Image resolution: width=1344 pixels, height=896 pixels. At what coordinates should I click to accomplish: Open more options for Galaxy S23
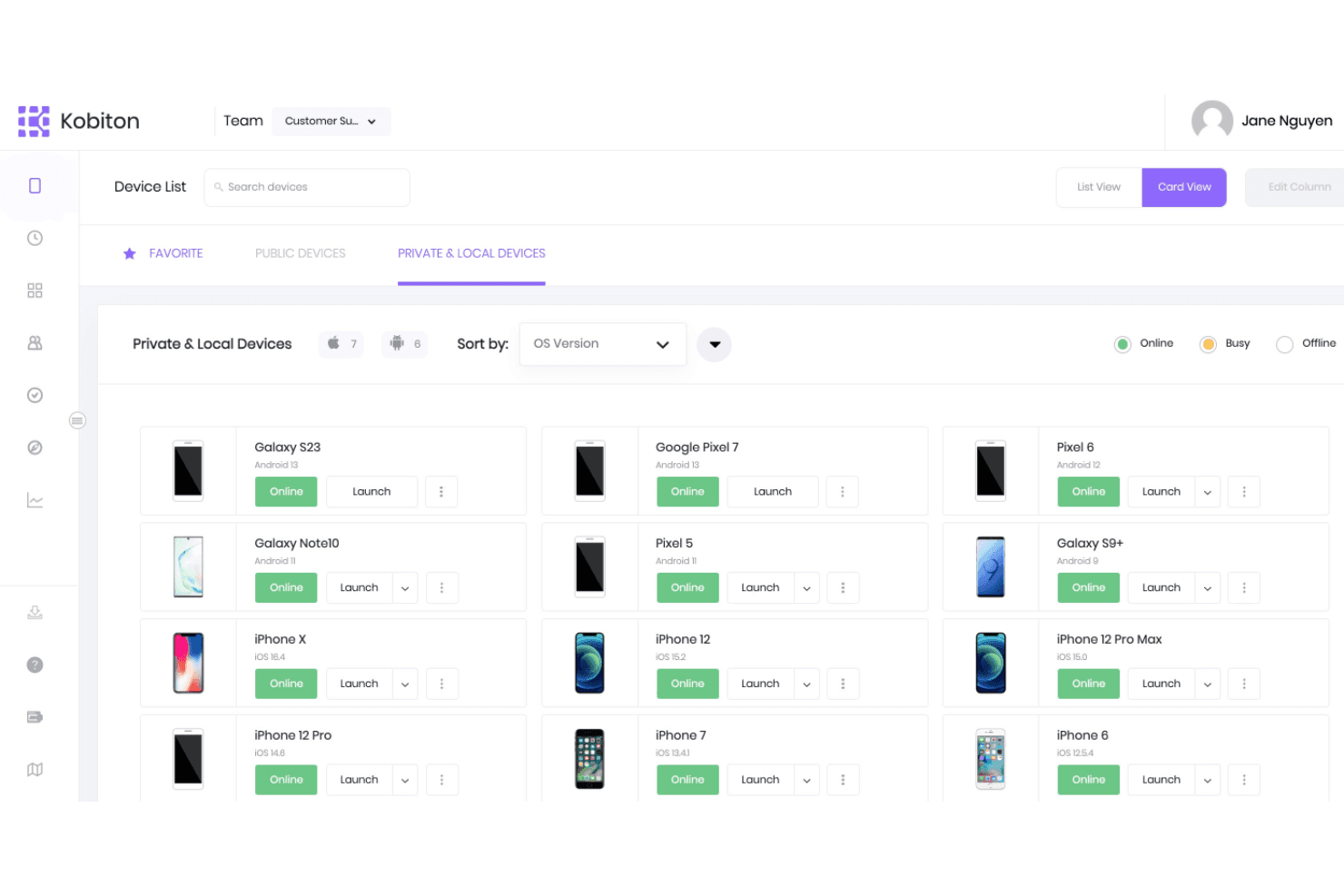click(x=441, y=492)
